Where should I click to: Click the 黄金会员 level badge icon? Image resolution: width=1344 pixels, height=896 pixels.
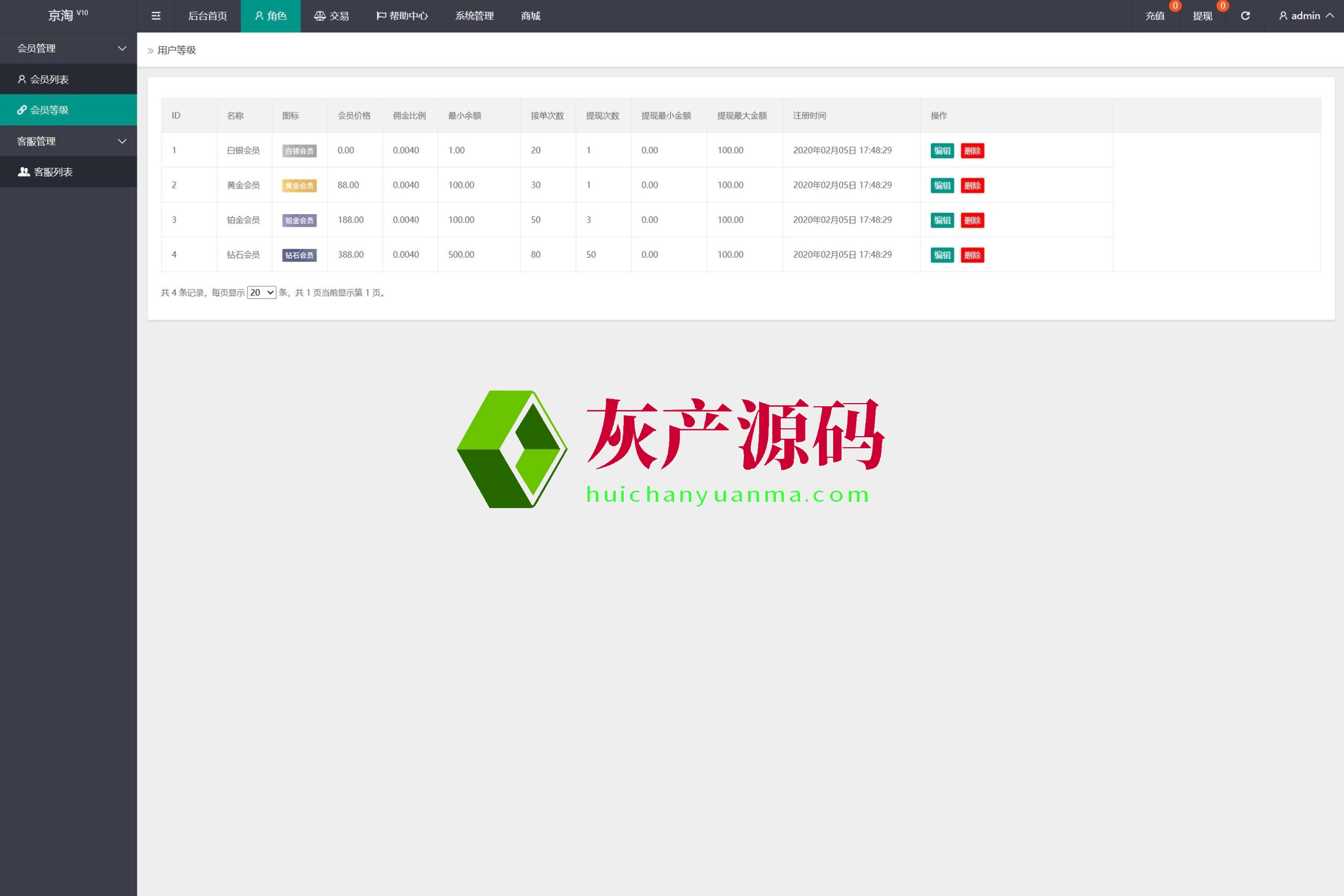299,186
